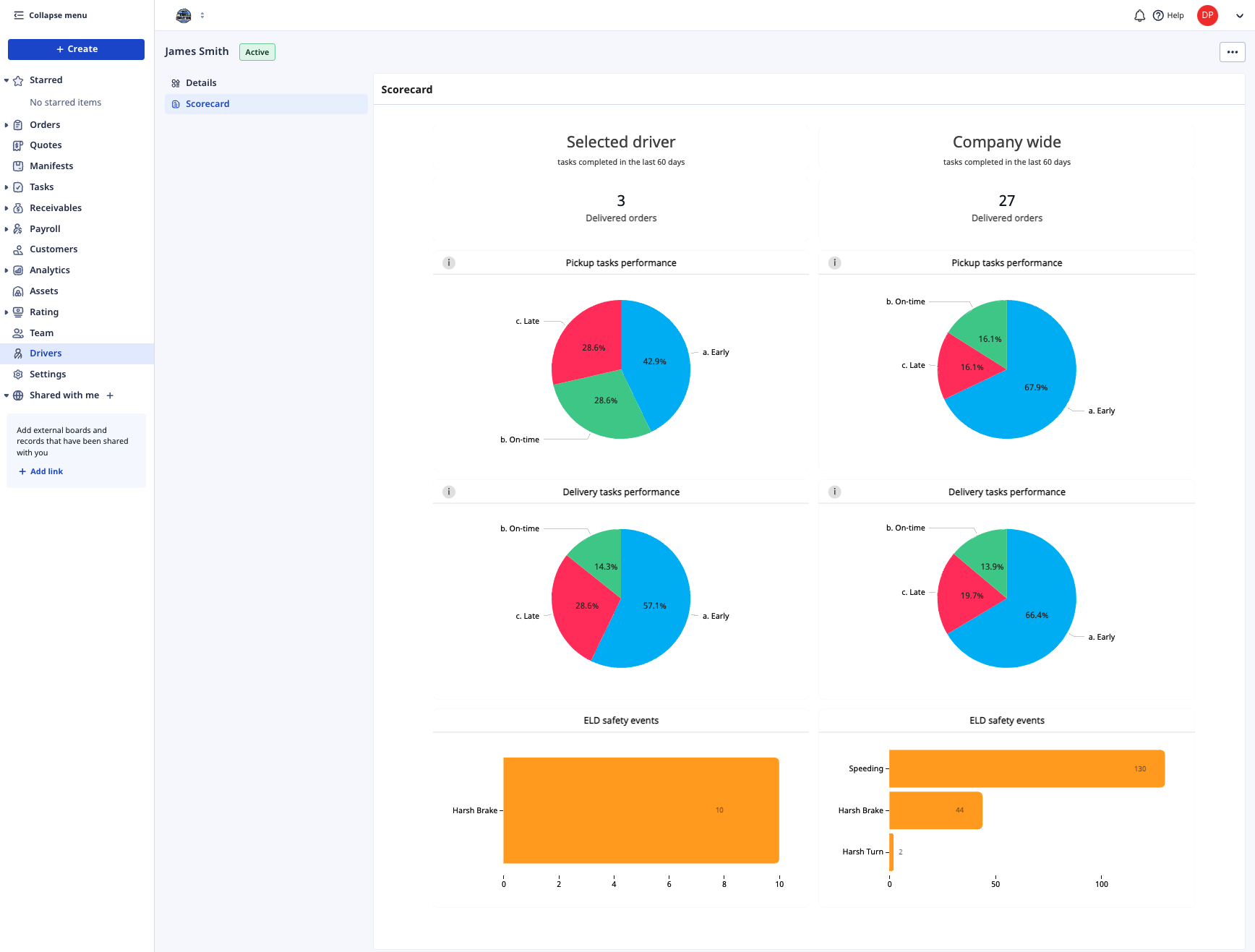
Task: Click the Payroll sidebar icon
Action: point(18,228)
